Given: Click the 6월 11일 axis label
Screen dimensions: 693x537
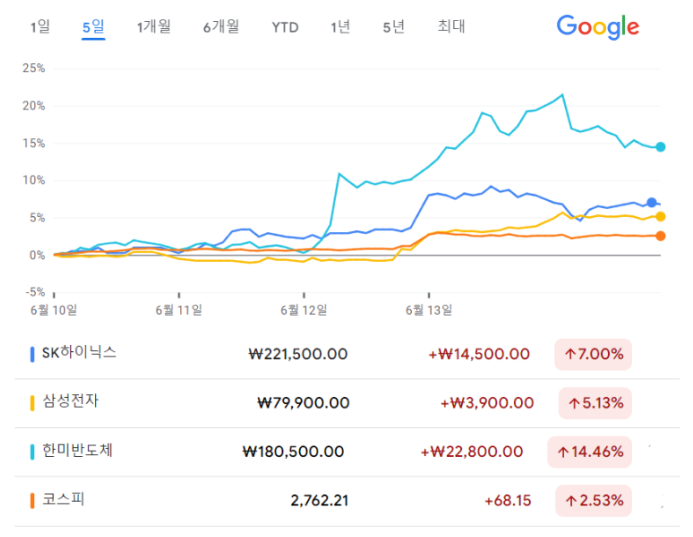Looking at the screenshot, I should click(179, 310).
